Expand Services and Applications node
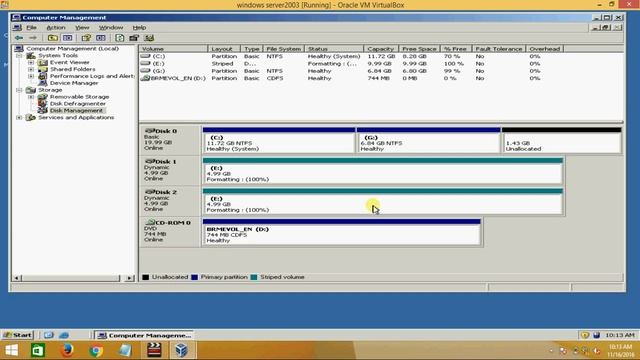The width and height of the screenshot is (640, 360). 19,118
